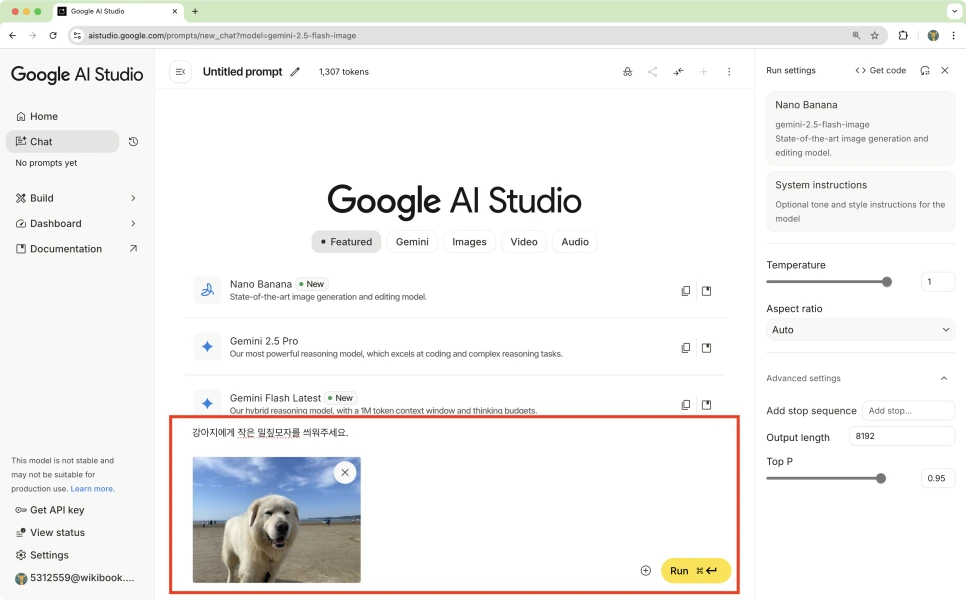Click the dog photo thumbnail
Image resolution: width=966 pixels, height=600 pixels.
point(277,520)
